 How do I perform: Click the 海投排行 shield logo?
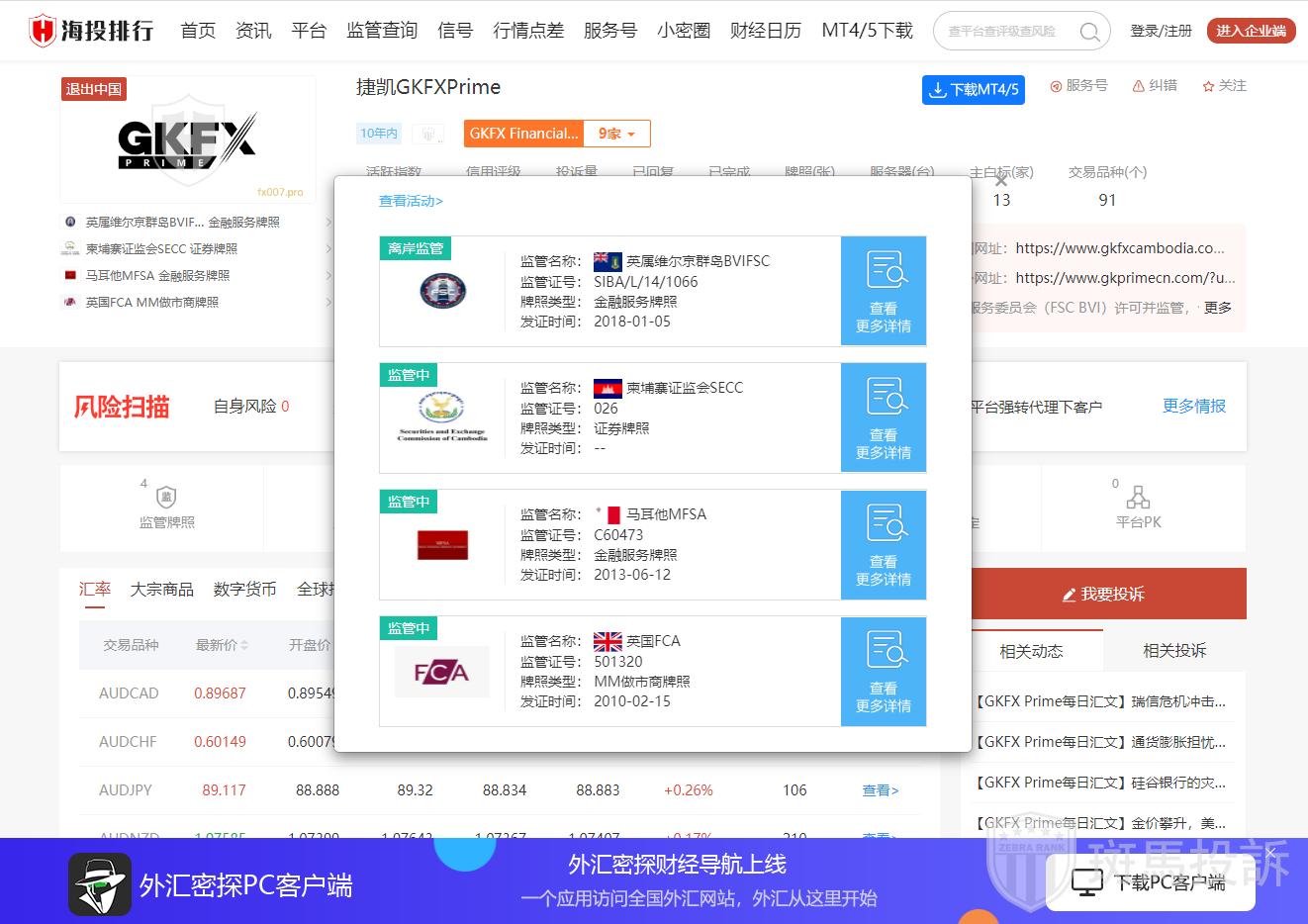(43, 31)
